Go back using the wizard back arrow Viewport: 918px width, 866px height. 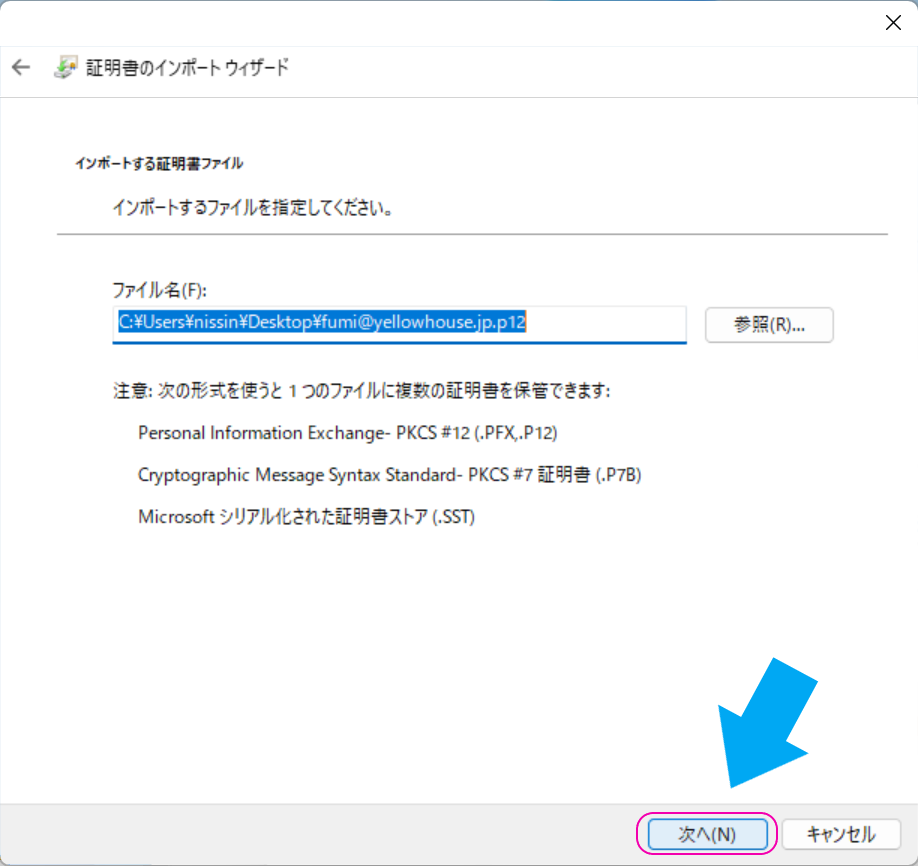21,67
